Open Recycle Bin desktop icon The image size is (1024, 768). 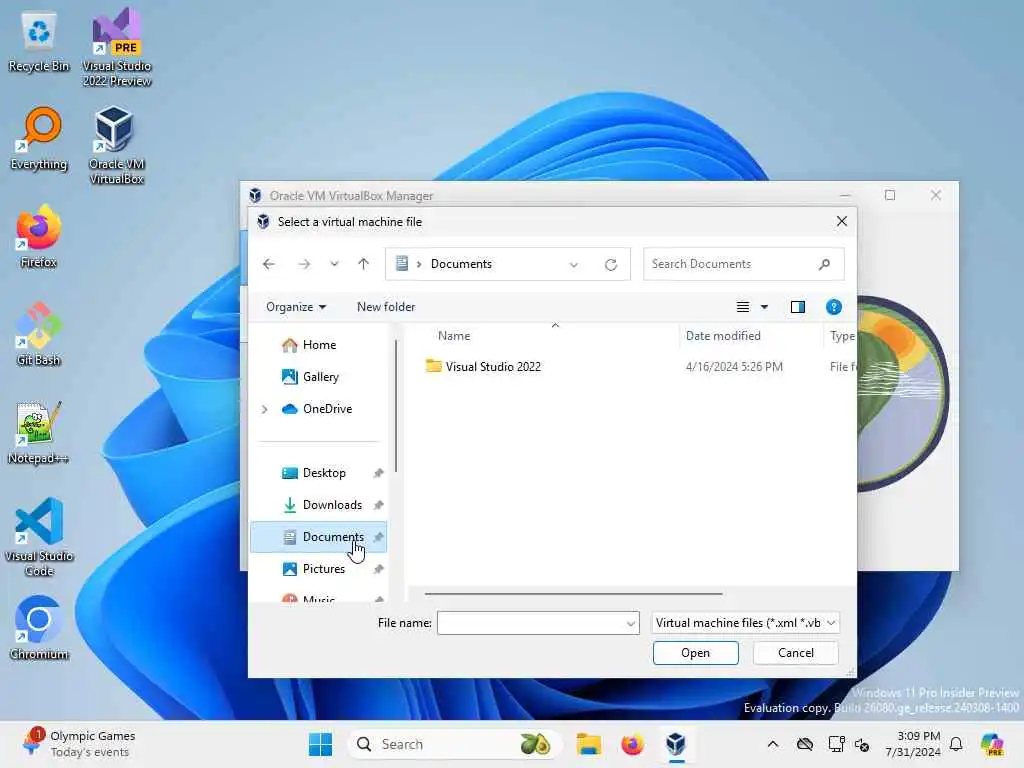(x=39, y=42)
